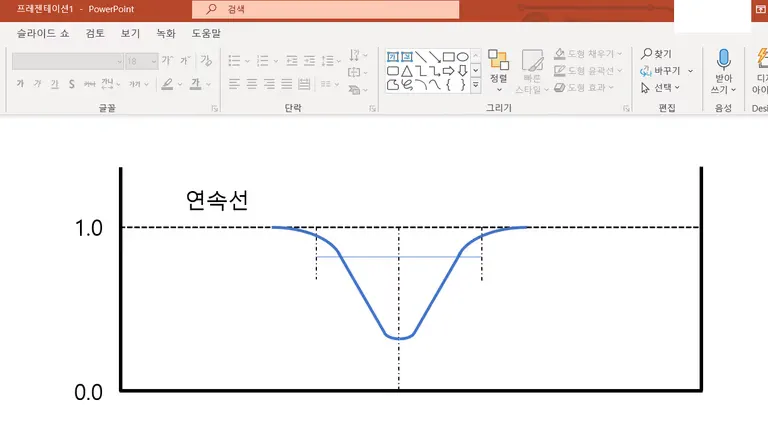Pick font color swatch
This screenshot has width=768, height=421.
pyautogui.click(x=195, y=84)
